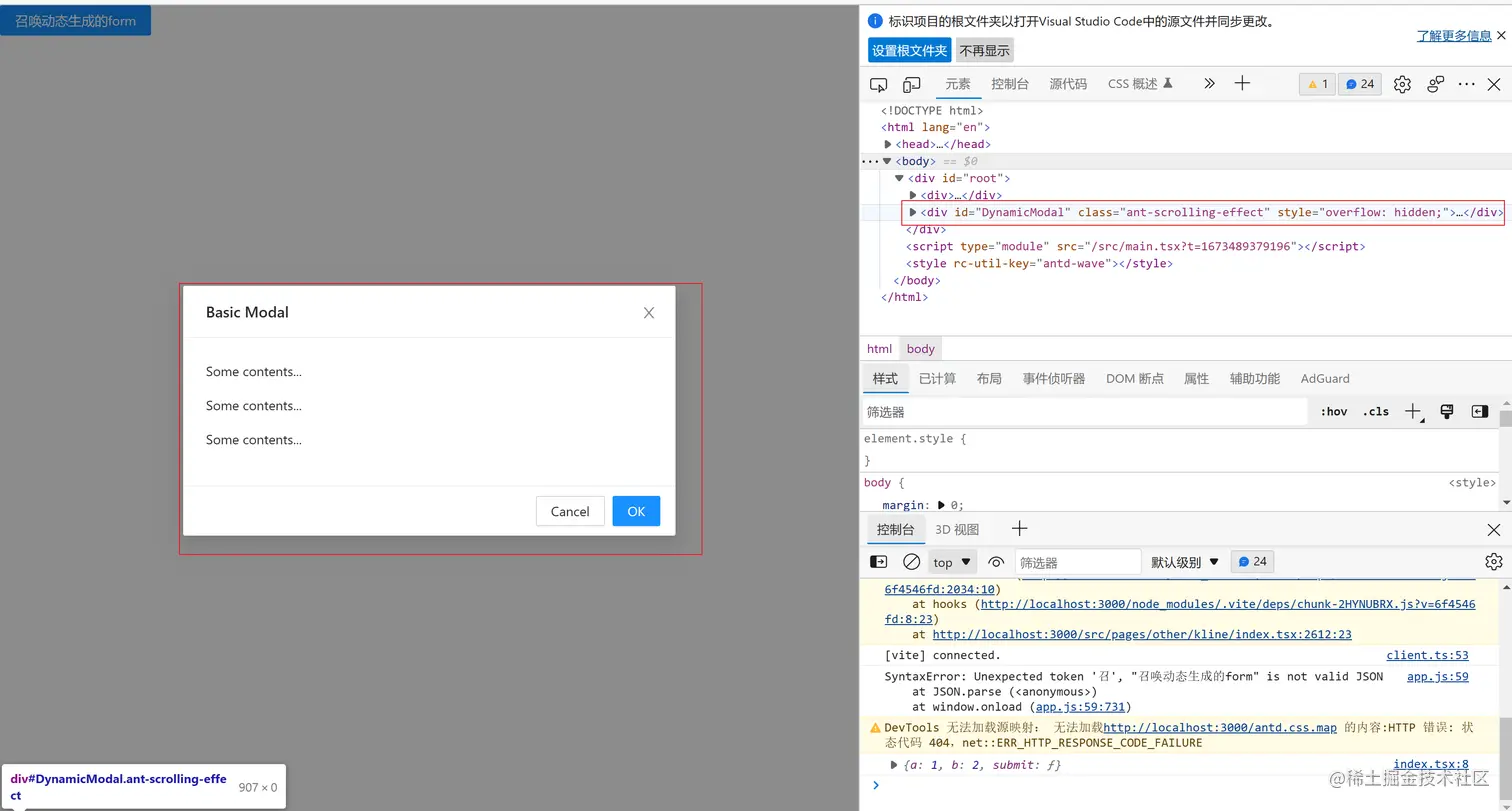
Task: Open the top JavaScript context dropdown
Action: point(951,562)
